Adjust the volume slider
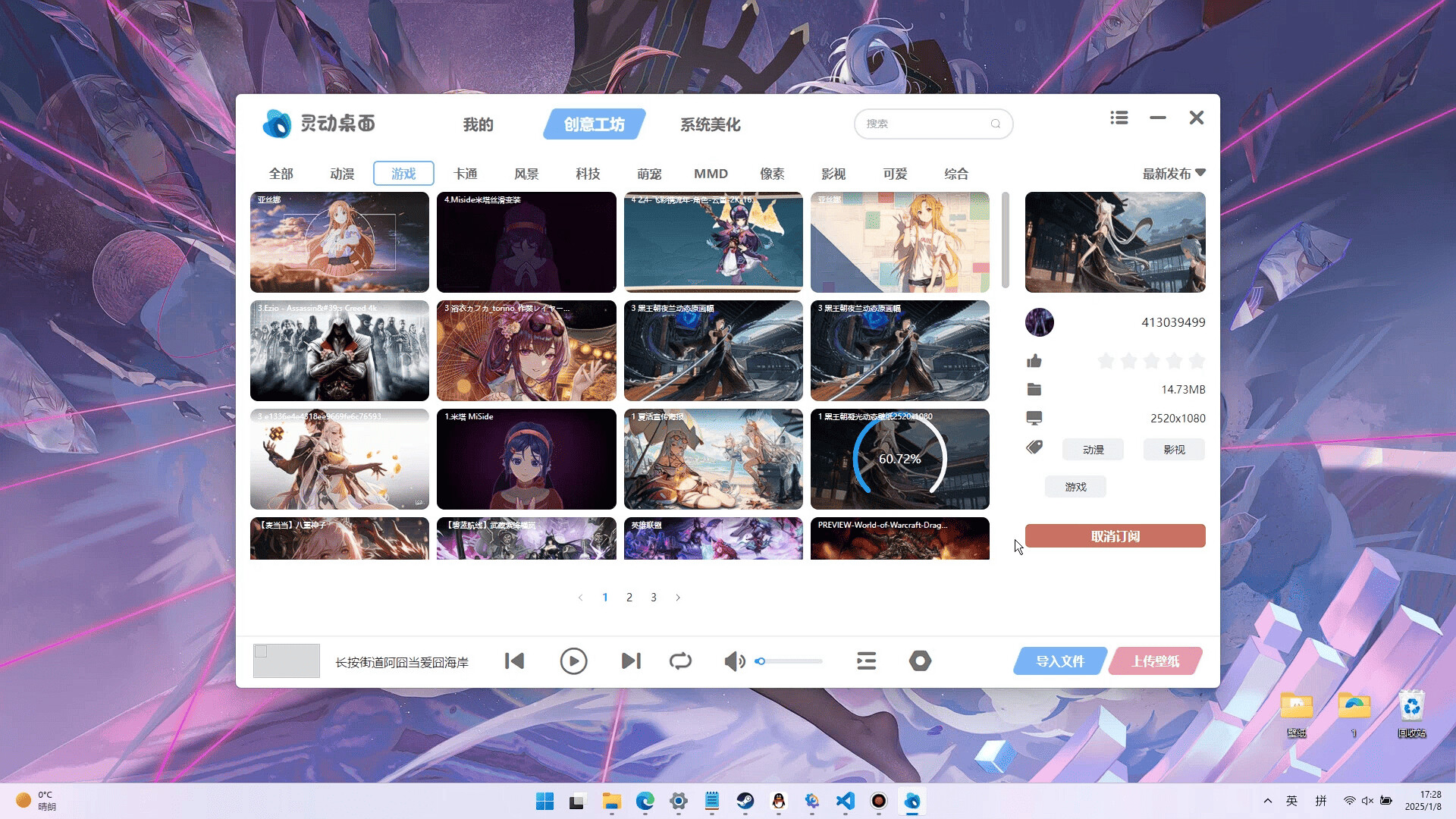The height and width of the screenshot is (819, 1456). pyautogui.click(x=790, y=661)
